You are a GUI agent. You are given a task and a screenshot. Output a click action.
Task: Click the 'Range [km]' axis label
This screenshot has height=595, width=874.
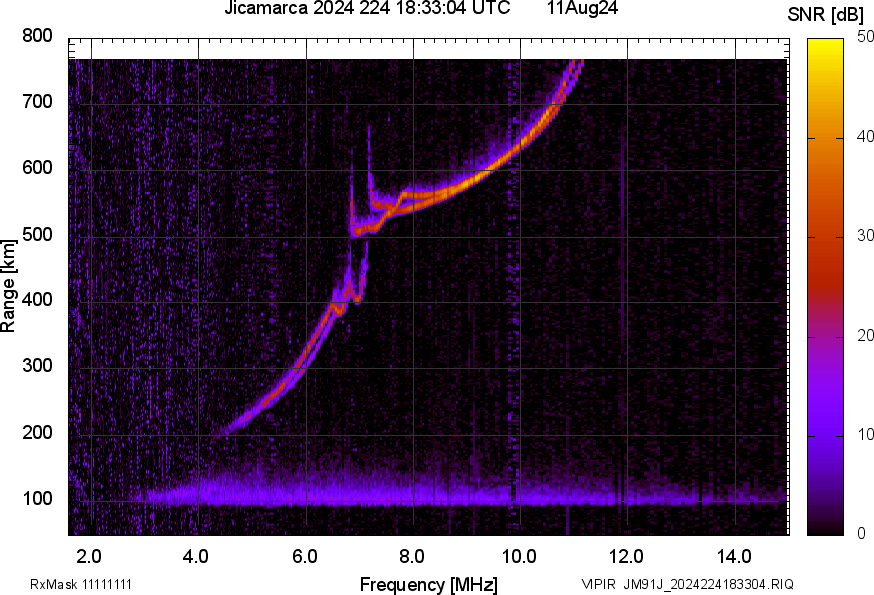[8, 286]
